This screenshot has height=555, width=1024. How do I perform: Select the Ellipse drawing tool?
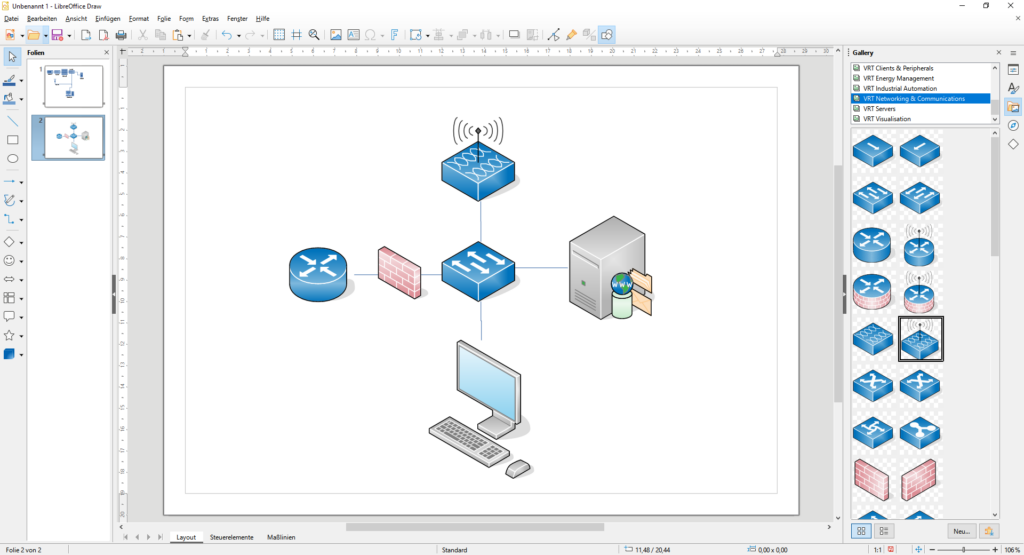tap(13, 159)
